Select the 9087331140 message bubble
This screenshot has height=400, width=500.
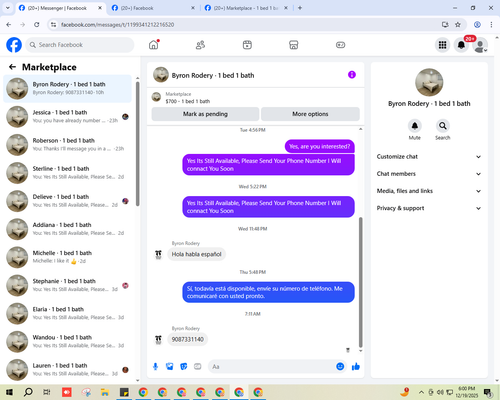point(188,339)
